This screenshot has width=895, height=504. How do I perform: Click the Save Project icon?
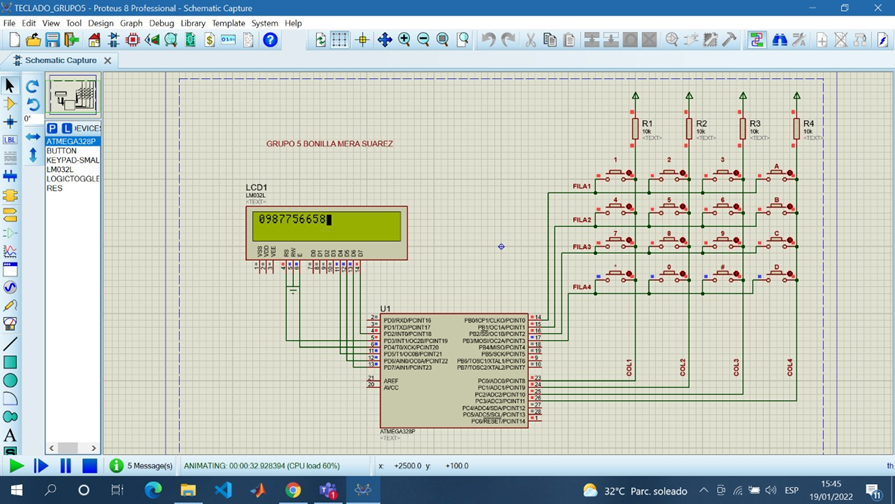53,40
